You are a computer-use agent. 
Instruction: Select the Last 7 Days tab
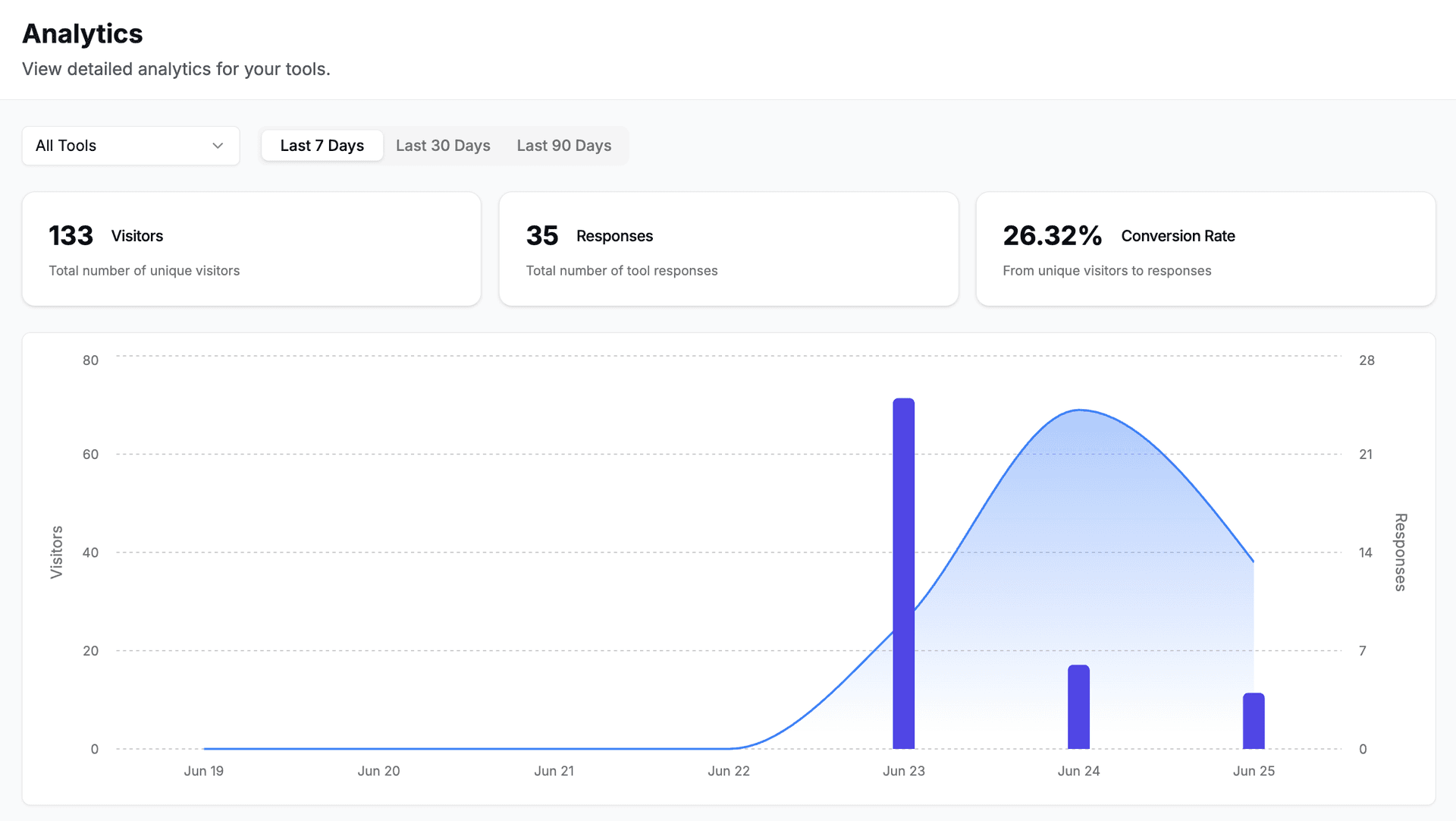[x=322, y=146]
